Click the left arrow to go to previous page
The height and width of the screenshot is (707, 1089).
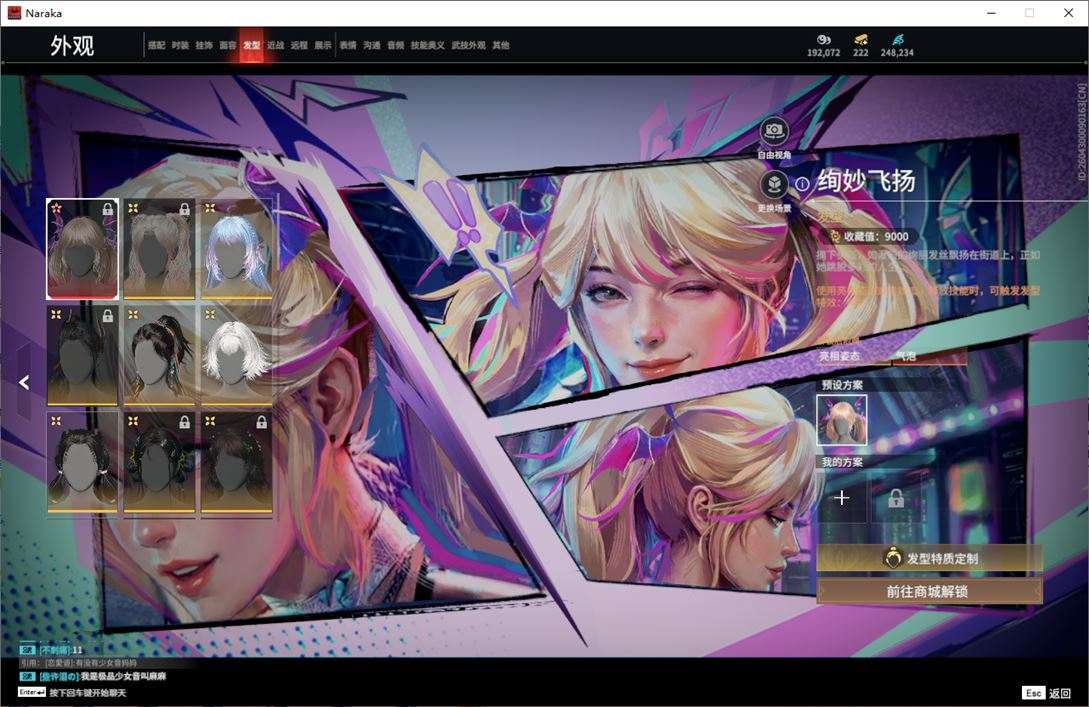pyautogui.click(x=24, y=381)
